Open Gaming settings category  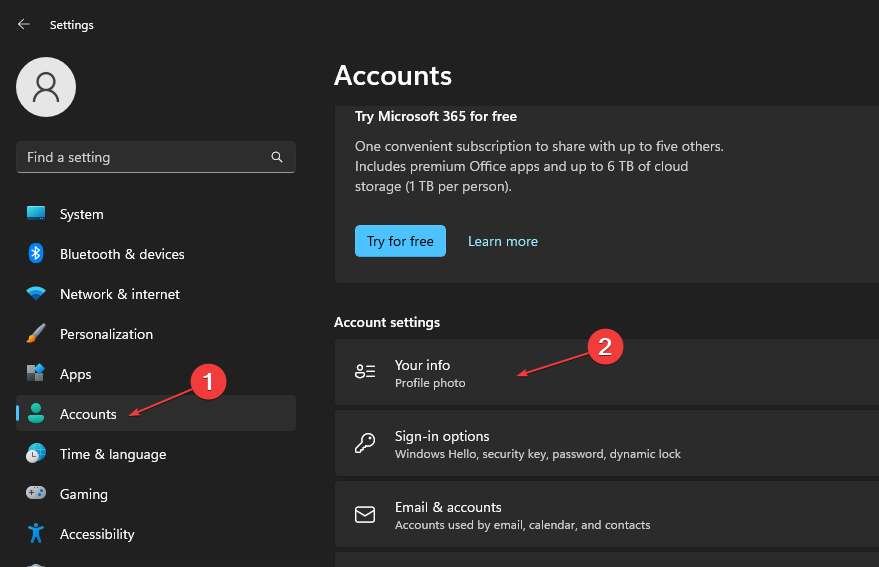point(156,494)
